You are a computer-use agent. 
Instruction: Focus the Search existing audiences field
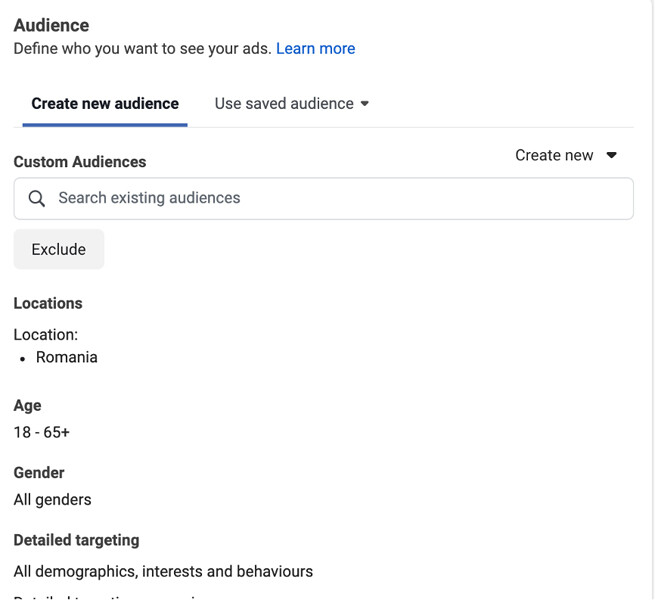tap(330, 198)
